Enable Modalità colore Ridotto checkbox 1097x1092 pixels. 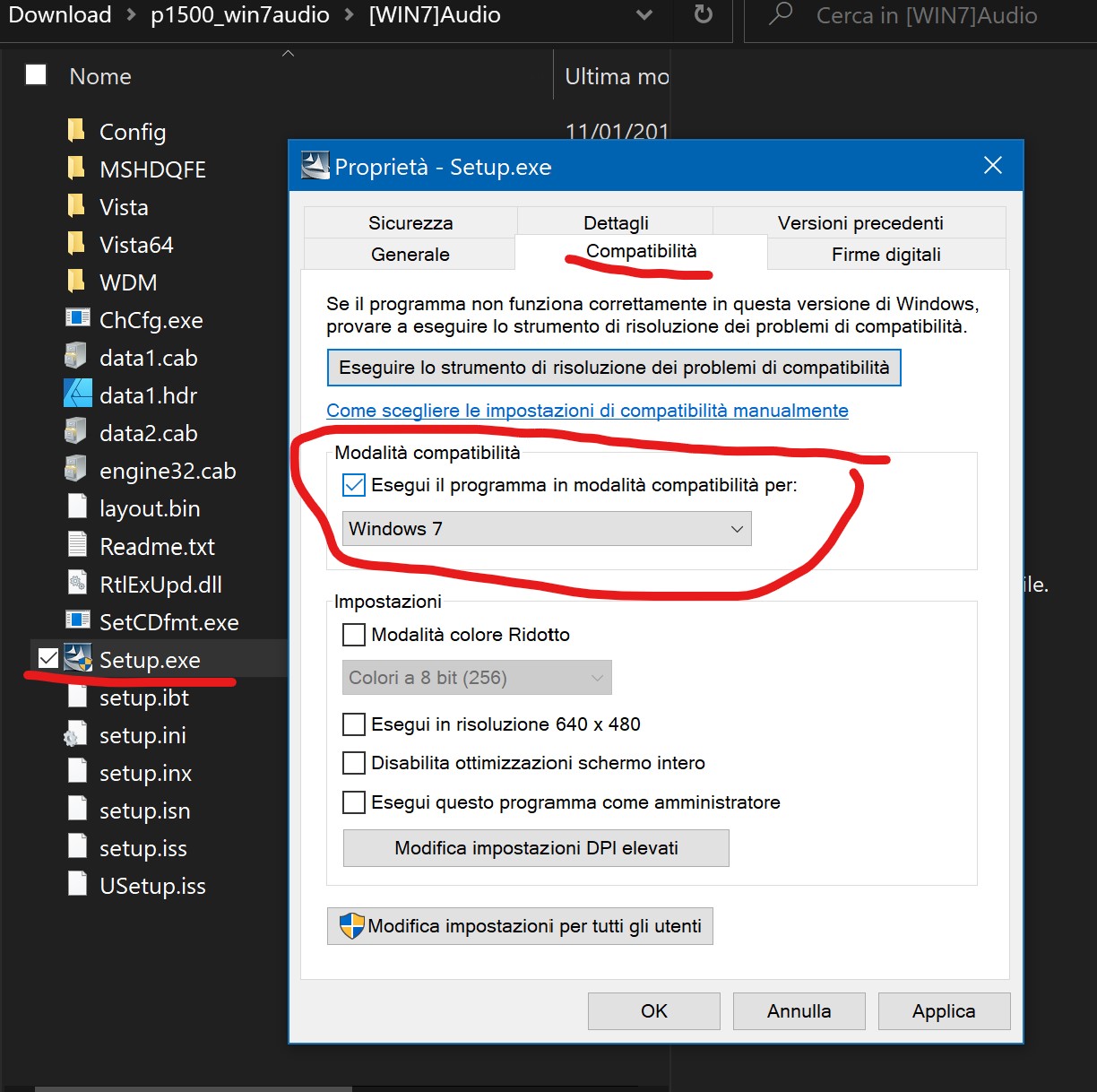pos(355,635)
